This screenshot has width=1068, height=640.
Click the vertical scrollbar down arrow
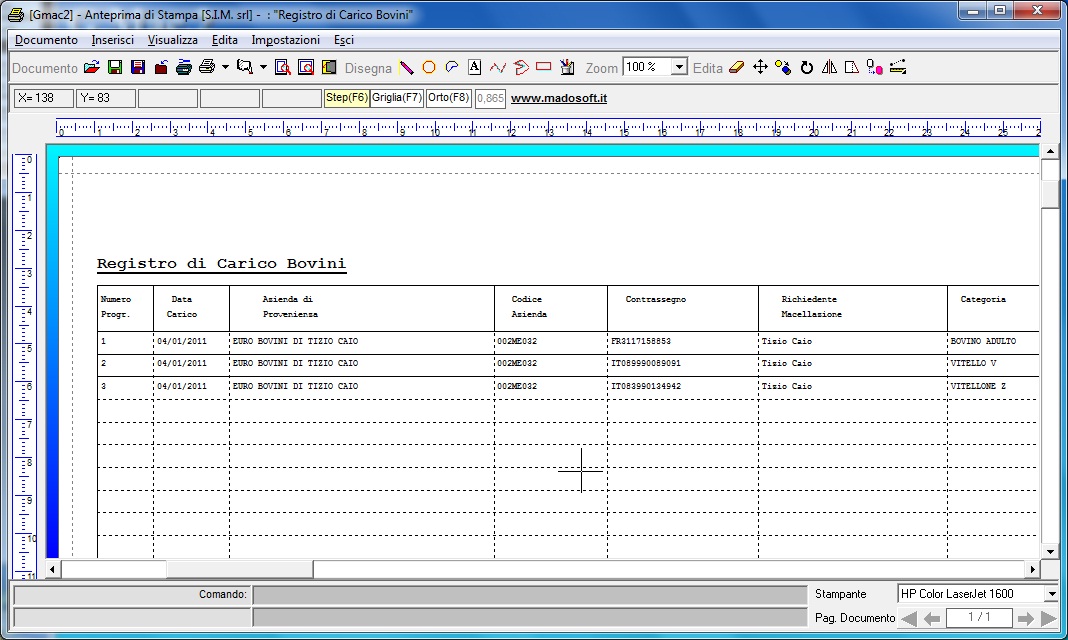click(1050, 551)
